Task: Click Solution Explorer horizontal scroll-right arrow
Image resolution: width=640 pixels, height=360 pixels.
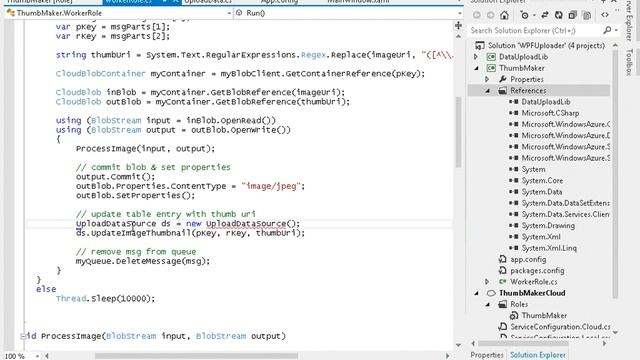Action: [x=605, y=344]
